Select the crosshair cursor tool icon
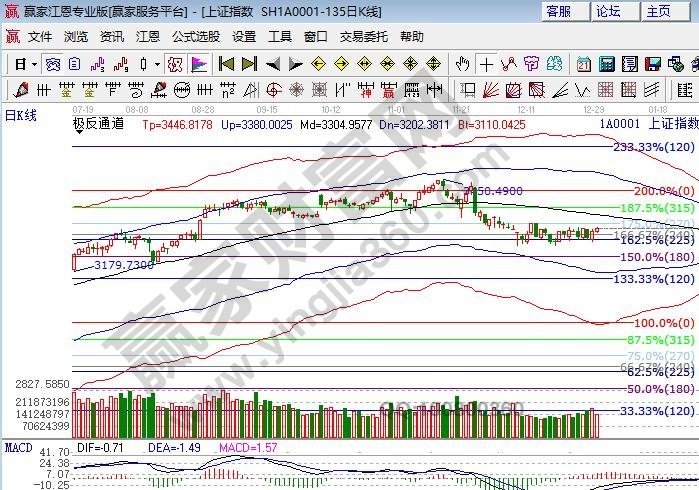This screenshot has width=699, height=490. (x=486, y=64)
